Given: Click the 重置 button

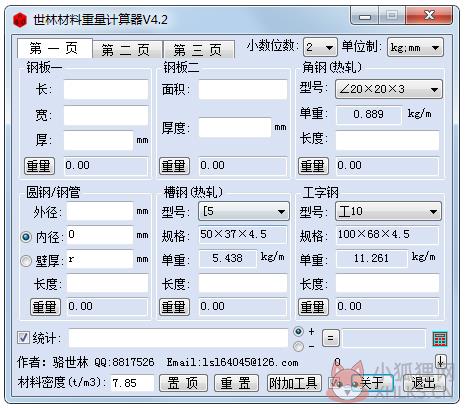Looking at the screenshot, I should [236, 383].
